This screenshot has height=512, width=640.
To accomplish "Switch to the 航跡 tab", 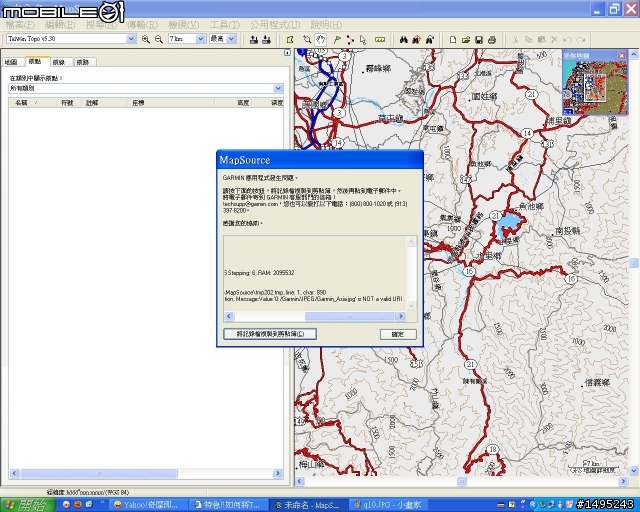I will click(x=83, y=62).
